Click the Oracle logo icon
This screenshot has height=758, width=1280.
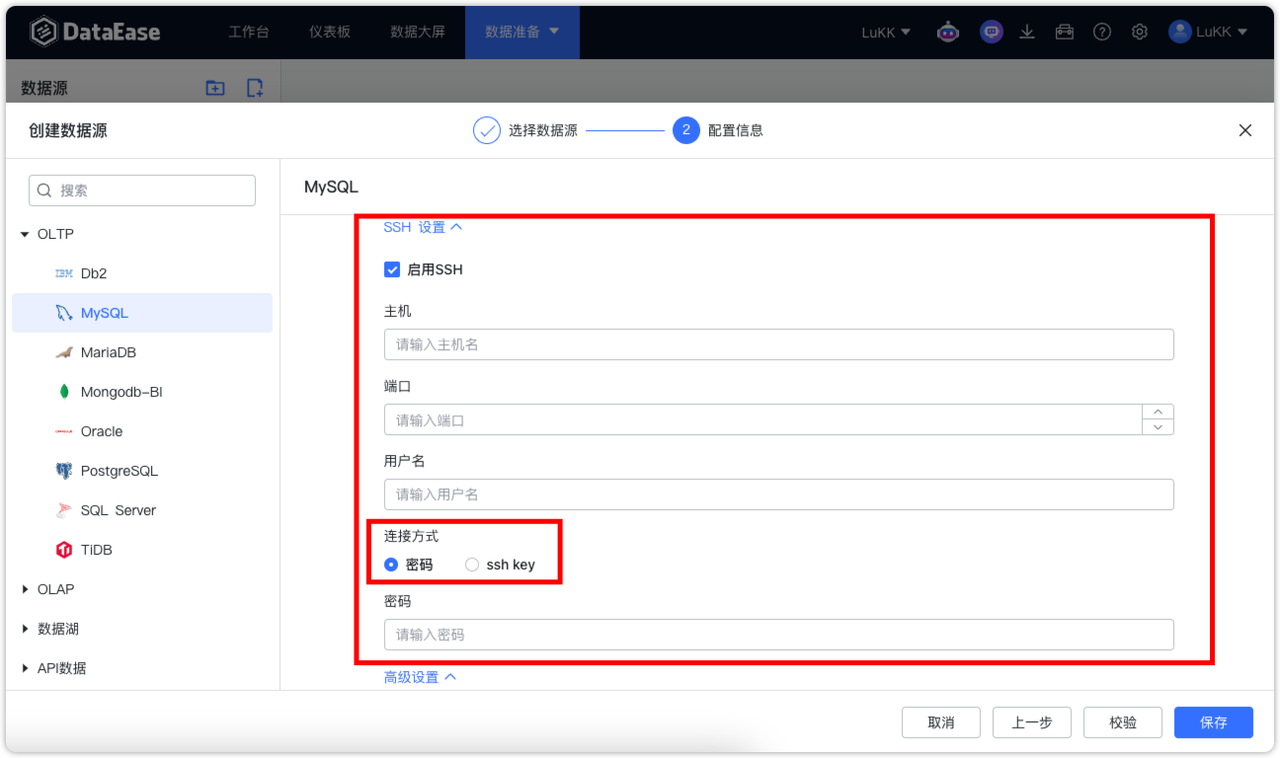tap(64, 432)
